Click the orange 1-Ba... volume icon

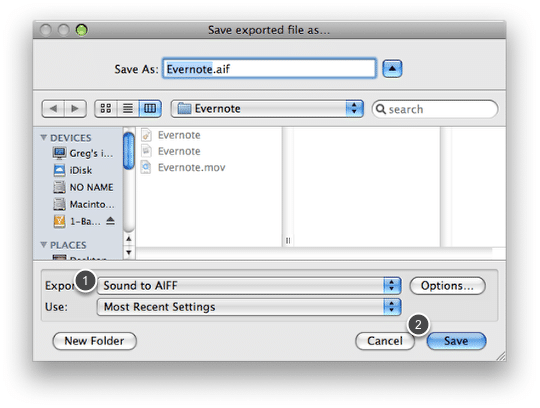click(59, 221)
